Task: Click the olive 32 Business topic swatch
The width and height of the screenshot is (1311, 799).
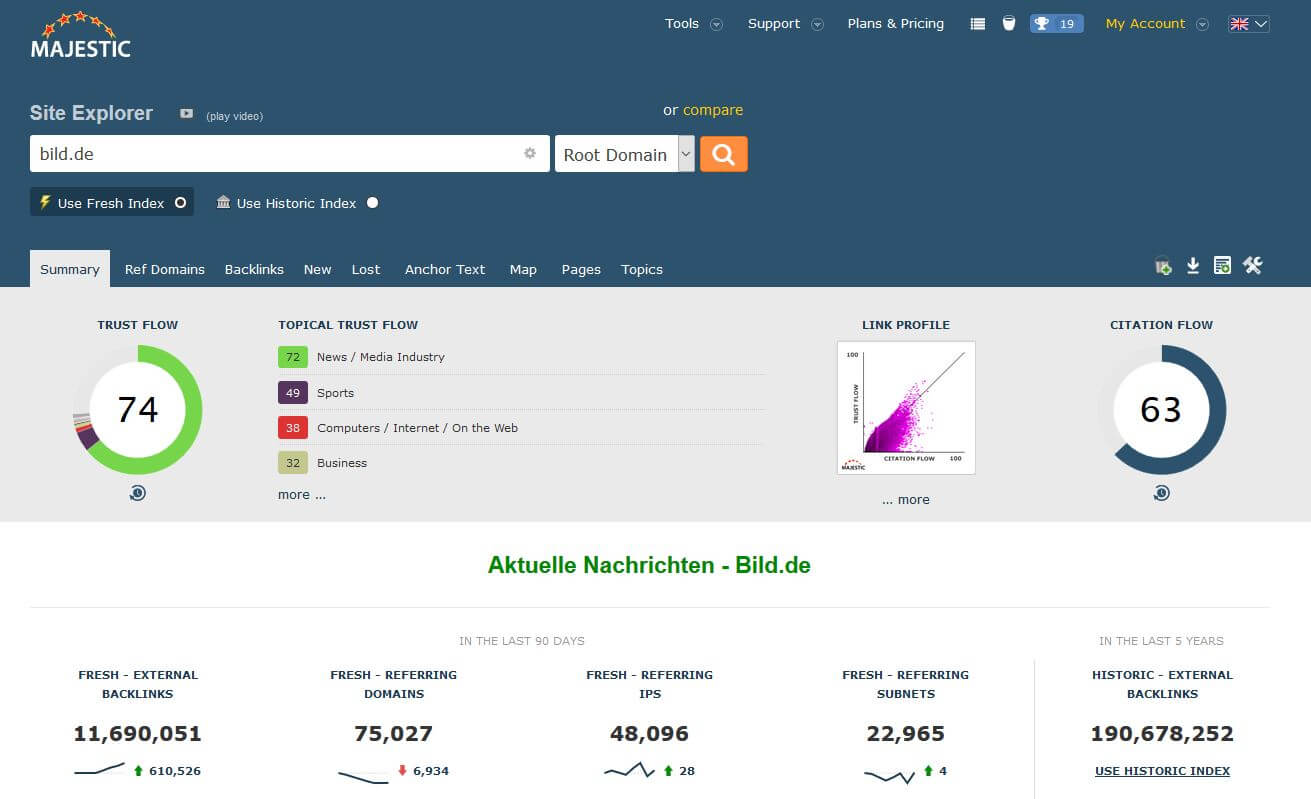Action: click(x=293, y=463)
